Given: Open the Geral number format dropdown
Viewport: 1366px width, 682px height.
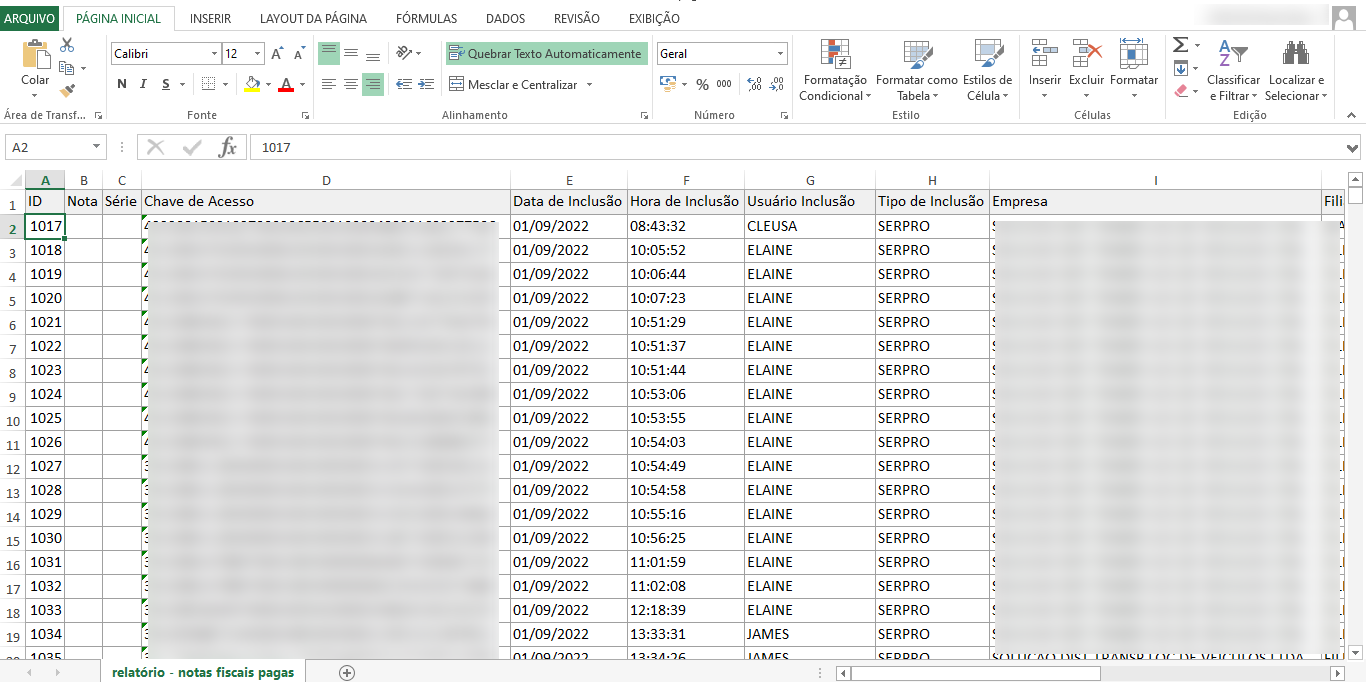Looking at the screenshot, I should tap(781, 54).
